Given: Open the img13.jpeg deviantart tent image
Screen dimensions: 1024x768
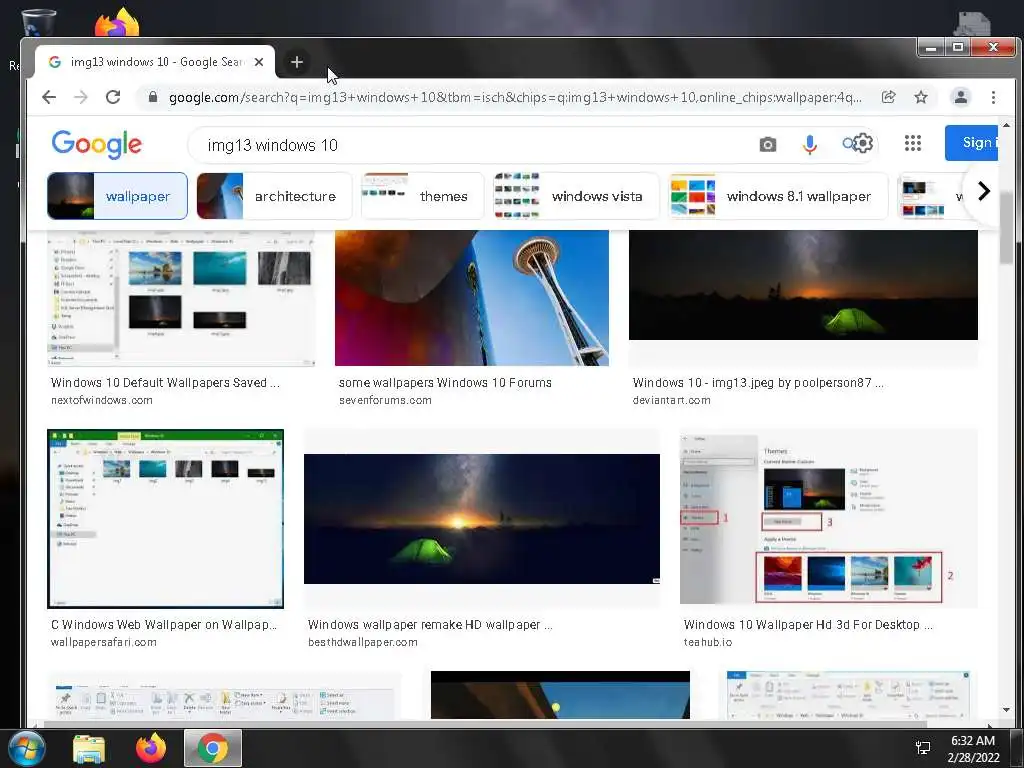Looking at the screenshot, I should pyautogui.click(x=803, y=285).
